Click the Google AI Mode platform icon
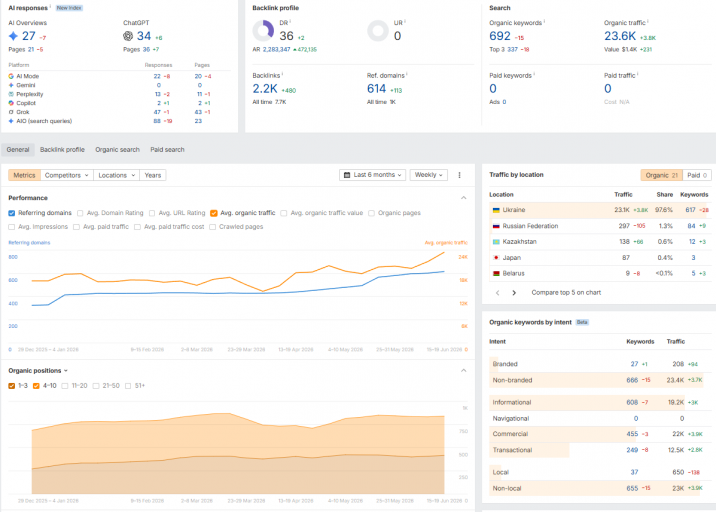Screen dimensions: 716x512 pos(11,76)
